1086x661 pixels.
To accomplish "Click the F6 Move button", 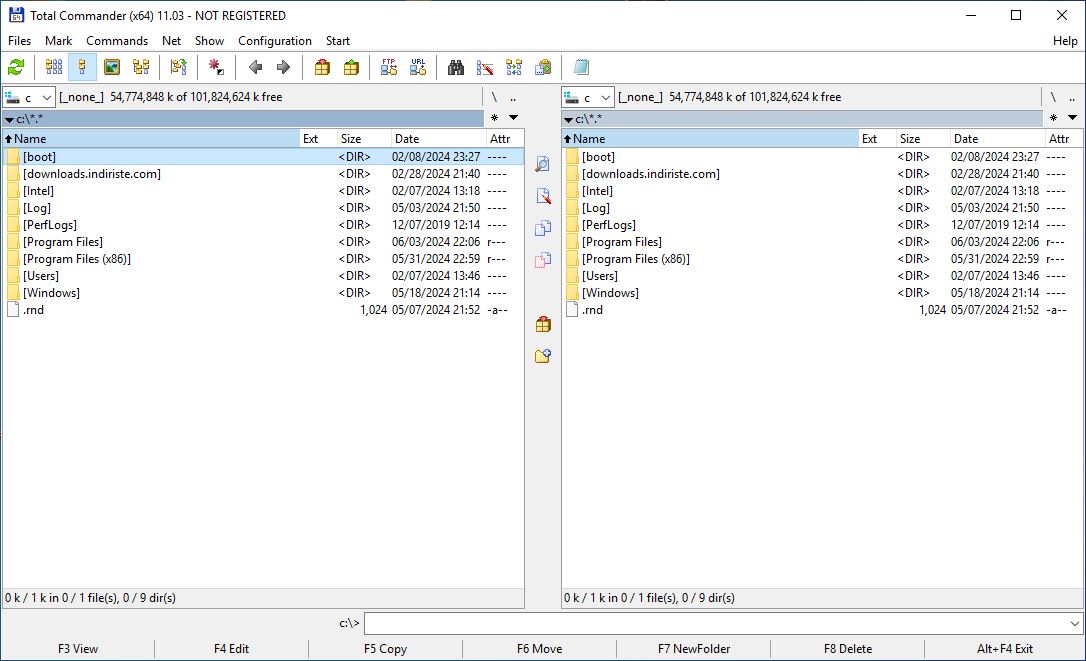I will point(540,649).
